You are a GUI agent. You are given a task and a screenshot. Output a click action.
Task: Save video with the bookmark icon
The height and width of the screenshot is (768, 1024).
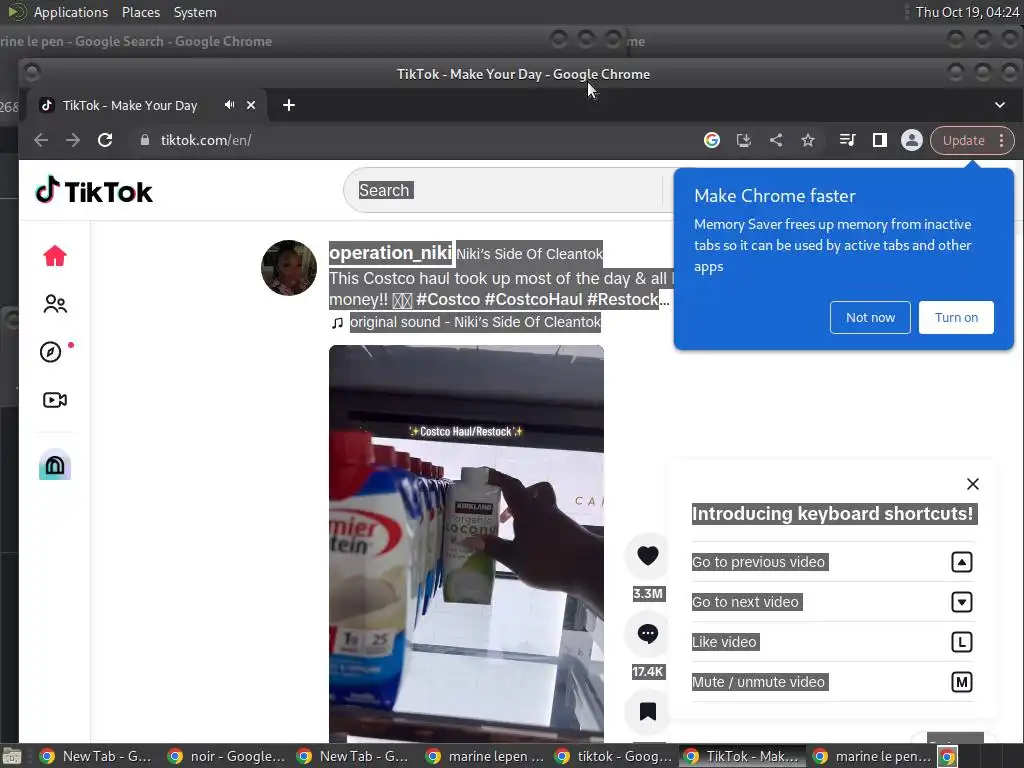(647, 711)
